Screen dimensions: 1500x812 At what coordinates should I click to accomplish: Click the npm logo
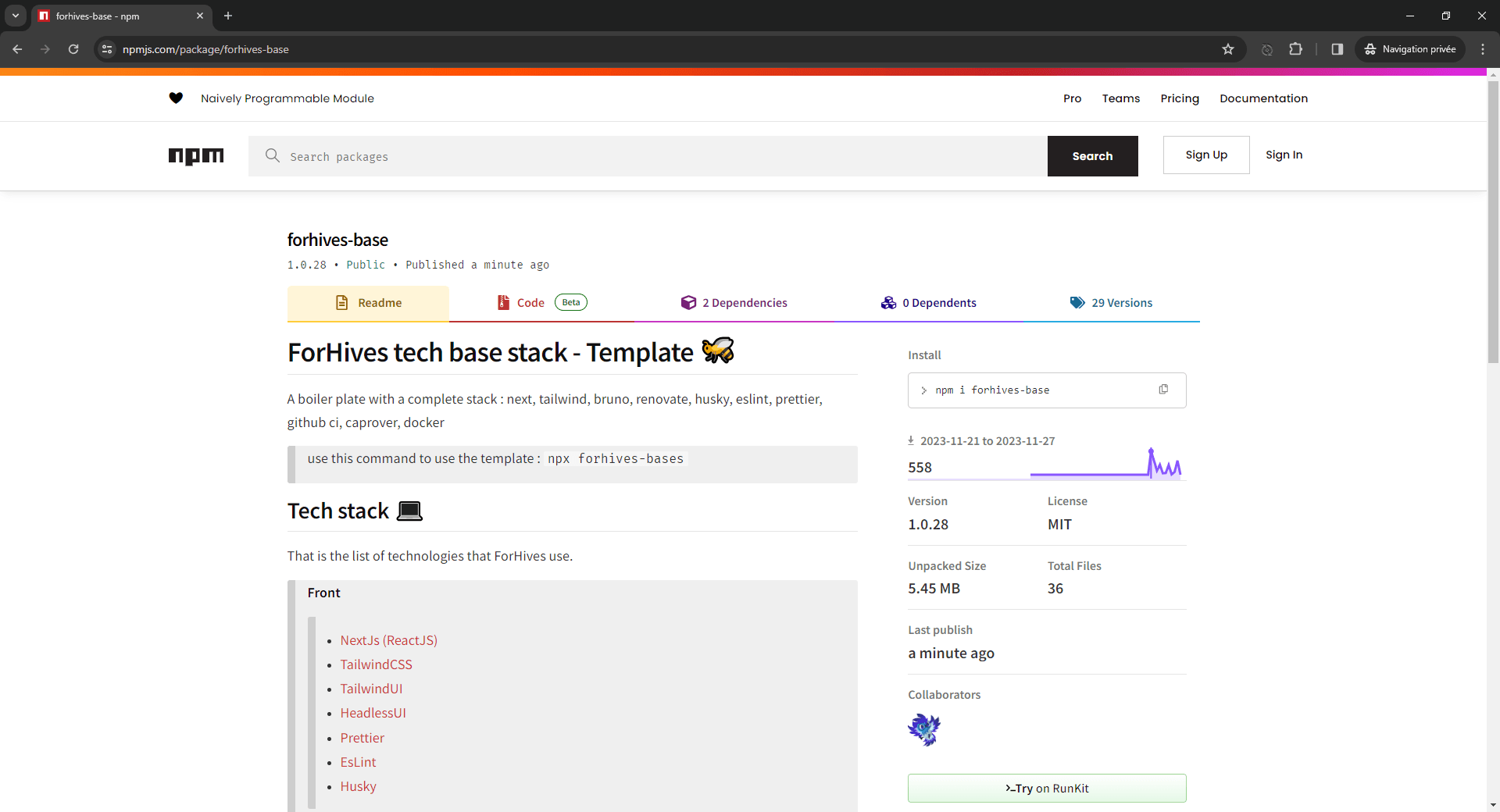(x=196, y=156)
